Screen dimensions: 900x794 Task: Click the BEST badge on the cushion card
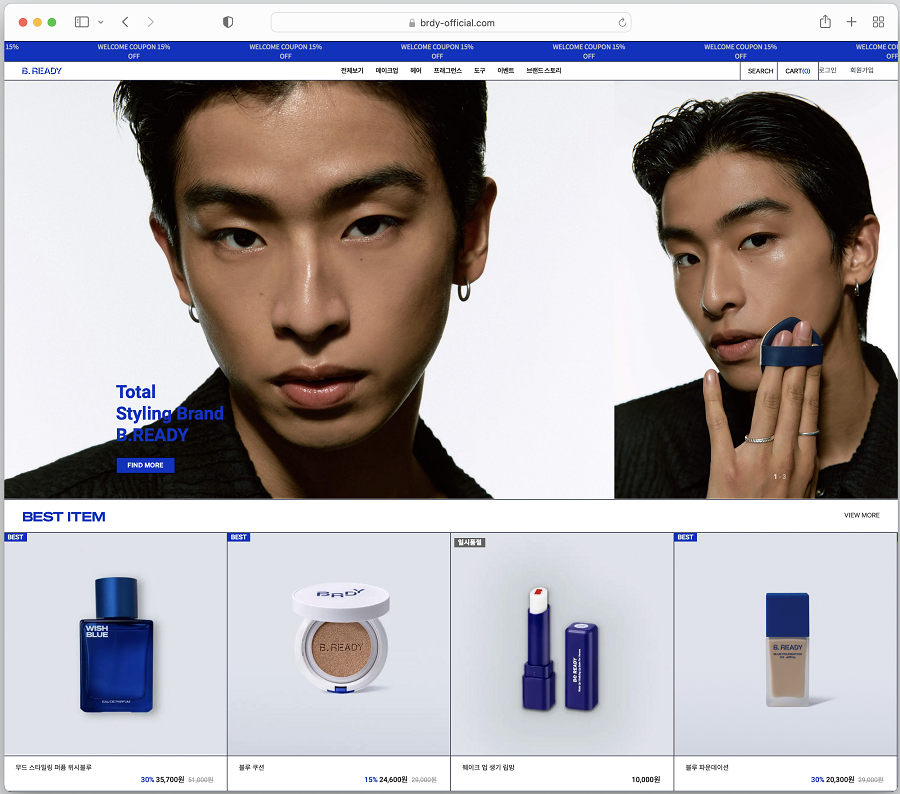[239, 537]
